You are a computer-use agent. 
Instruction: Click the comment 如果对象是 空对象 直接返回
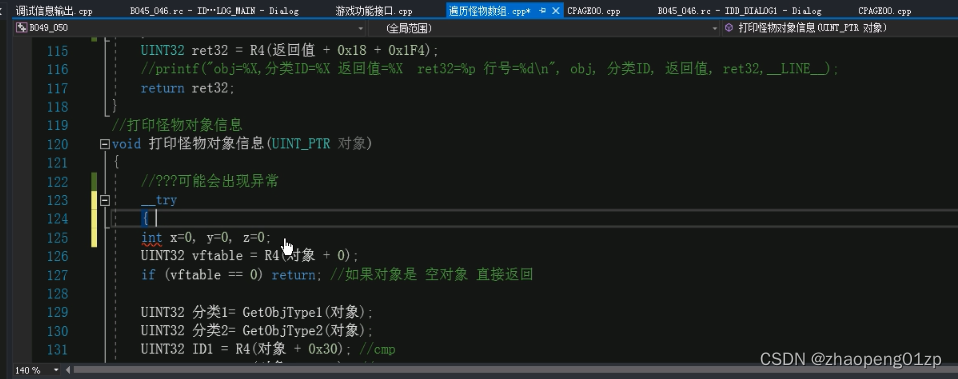(431, 275)
